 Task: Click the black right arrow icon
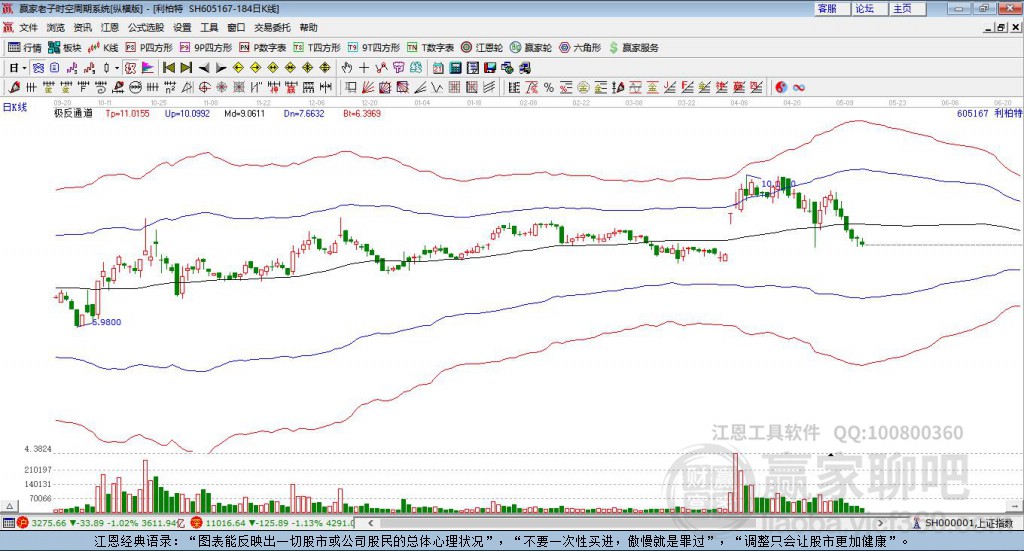click(221, 68)
